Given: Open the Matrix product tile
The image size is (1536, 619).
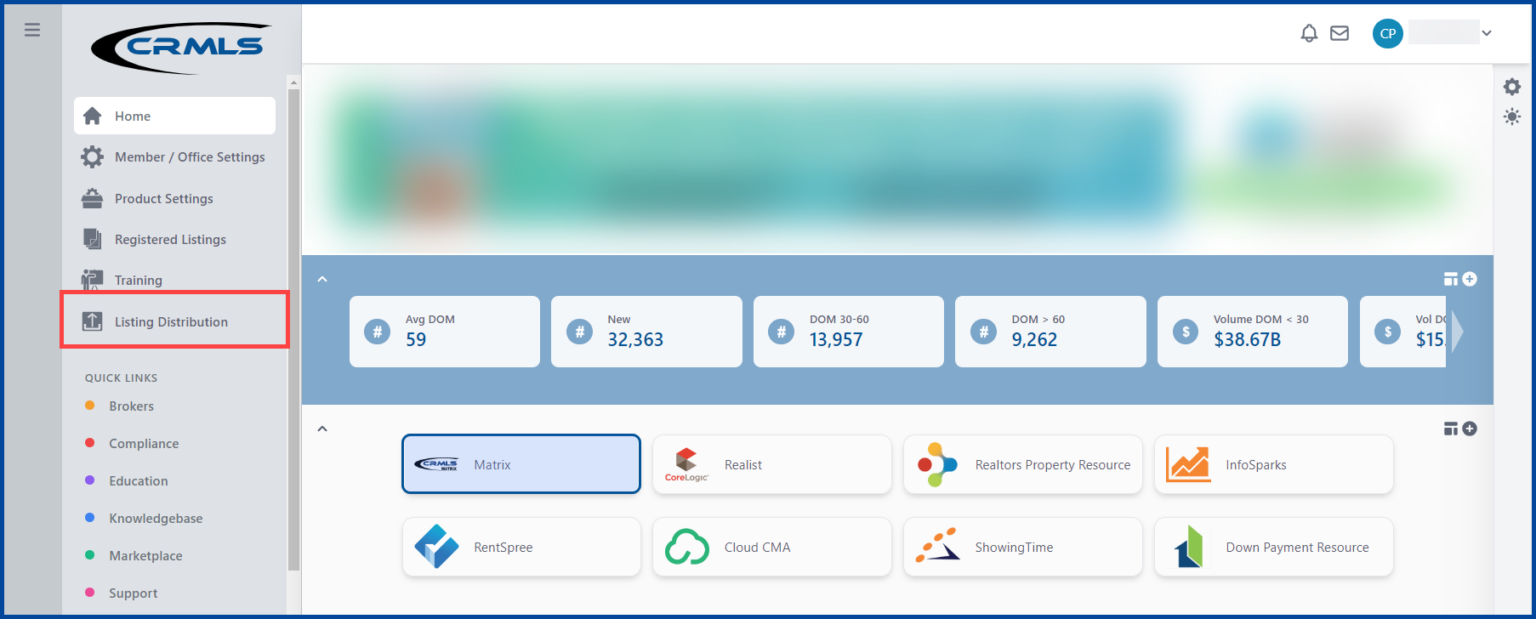Looking at the screenshot, I should point(520,464).
